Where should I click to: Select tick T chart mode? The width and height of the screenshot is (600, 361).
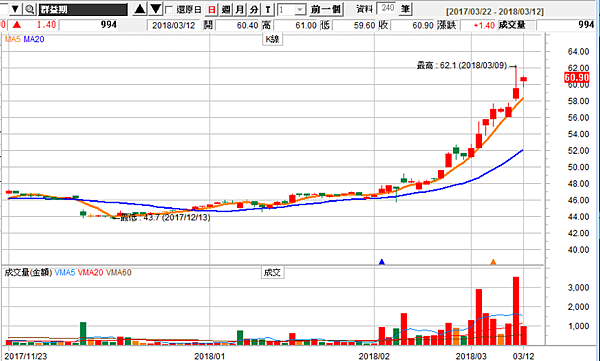[x=268, y=9]
